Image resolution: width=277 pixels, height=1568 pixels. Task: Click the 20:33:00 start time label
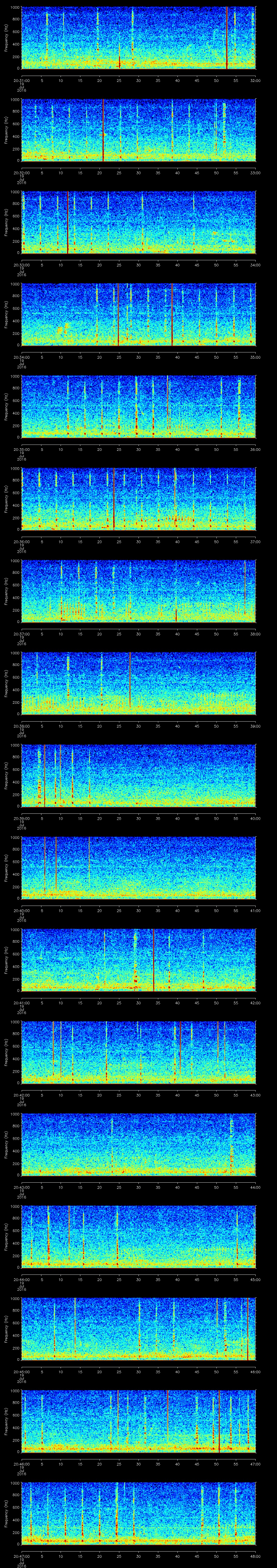point(22,265)
